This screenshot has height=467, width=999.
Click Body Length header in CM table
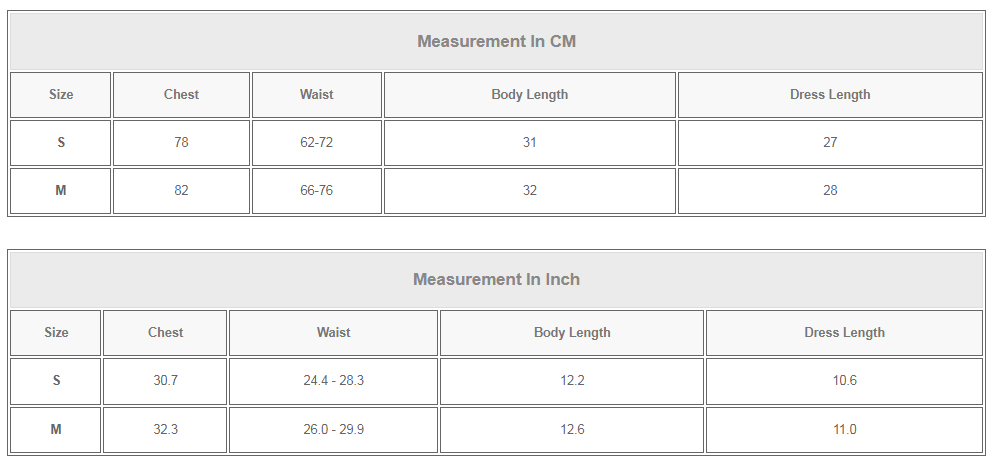(529, 95)
